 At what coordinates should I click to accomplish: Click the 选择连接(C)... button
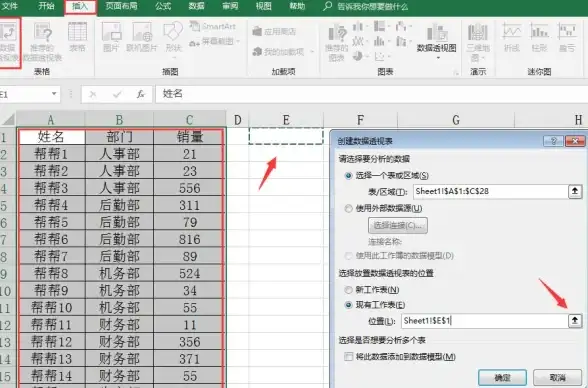(398, 225)
